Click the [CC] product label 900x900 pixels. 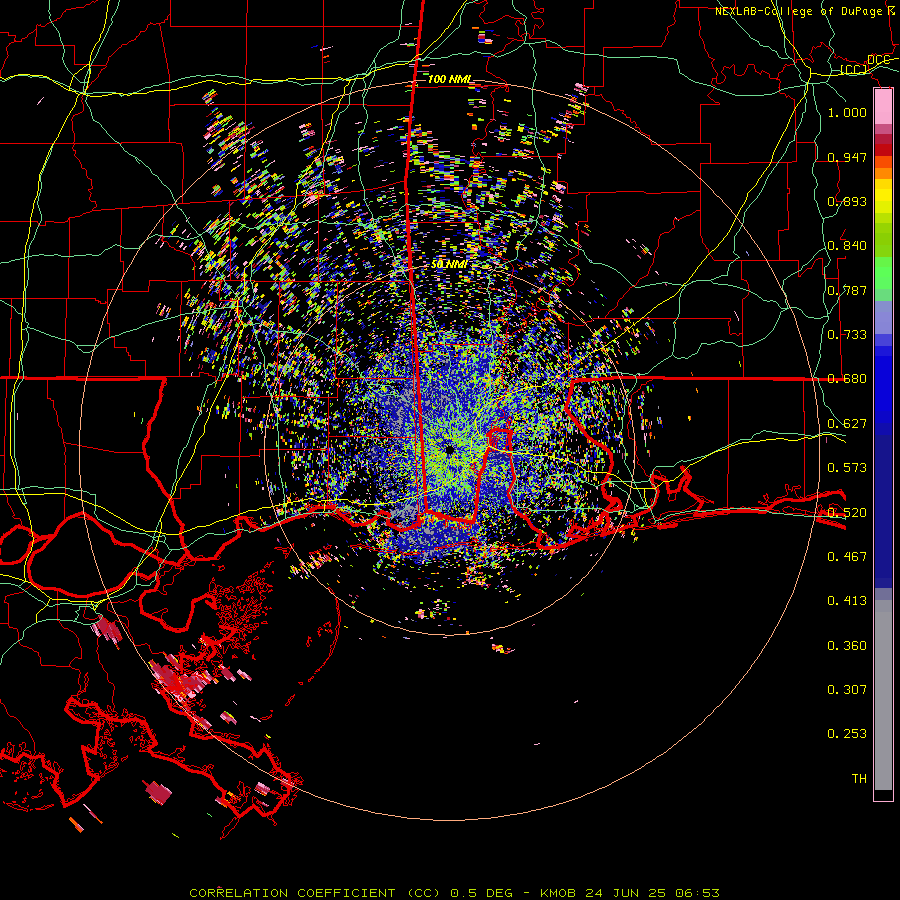click(x=854, y=70)
